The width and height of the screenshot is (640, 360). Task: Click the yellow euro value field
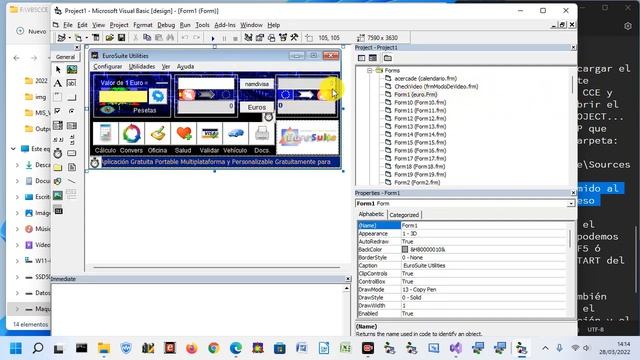[123, 96]
